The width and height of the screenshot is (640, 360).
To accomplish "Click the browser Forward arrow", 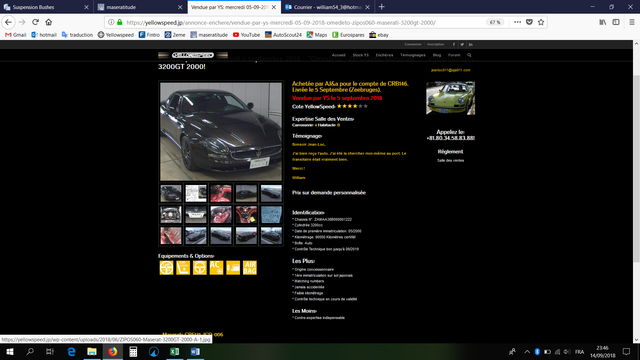I will (22, 22).
